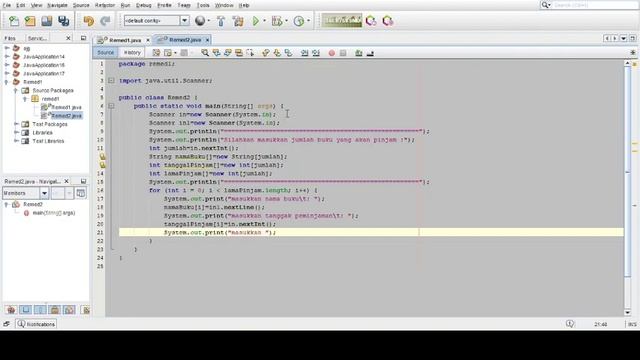Click the Debug Project icon
The image size is (640, 360).
277,21
